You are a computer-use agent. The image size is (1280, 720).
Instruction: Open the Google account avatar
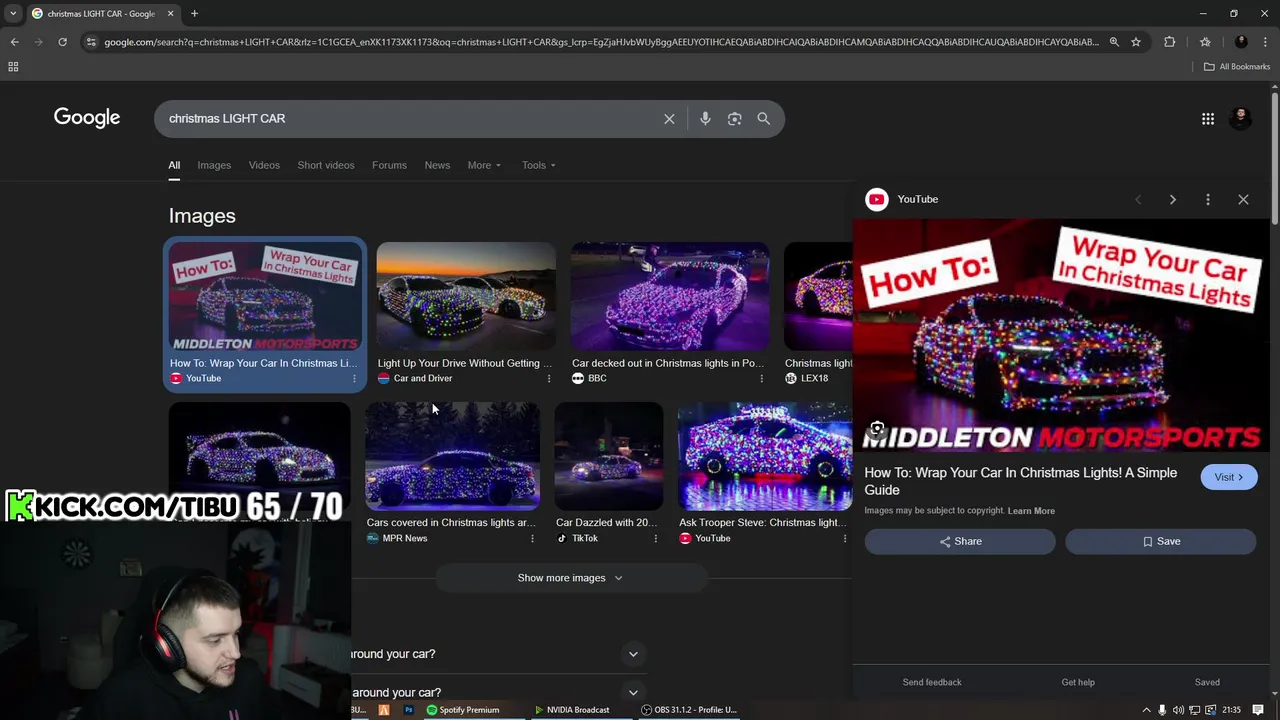point(1241,118)
